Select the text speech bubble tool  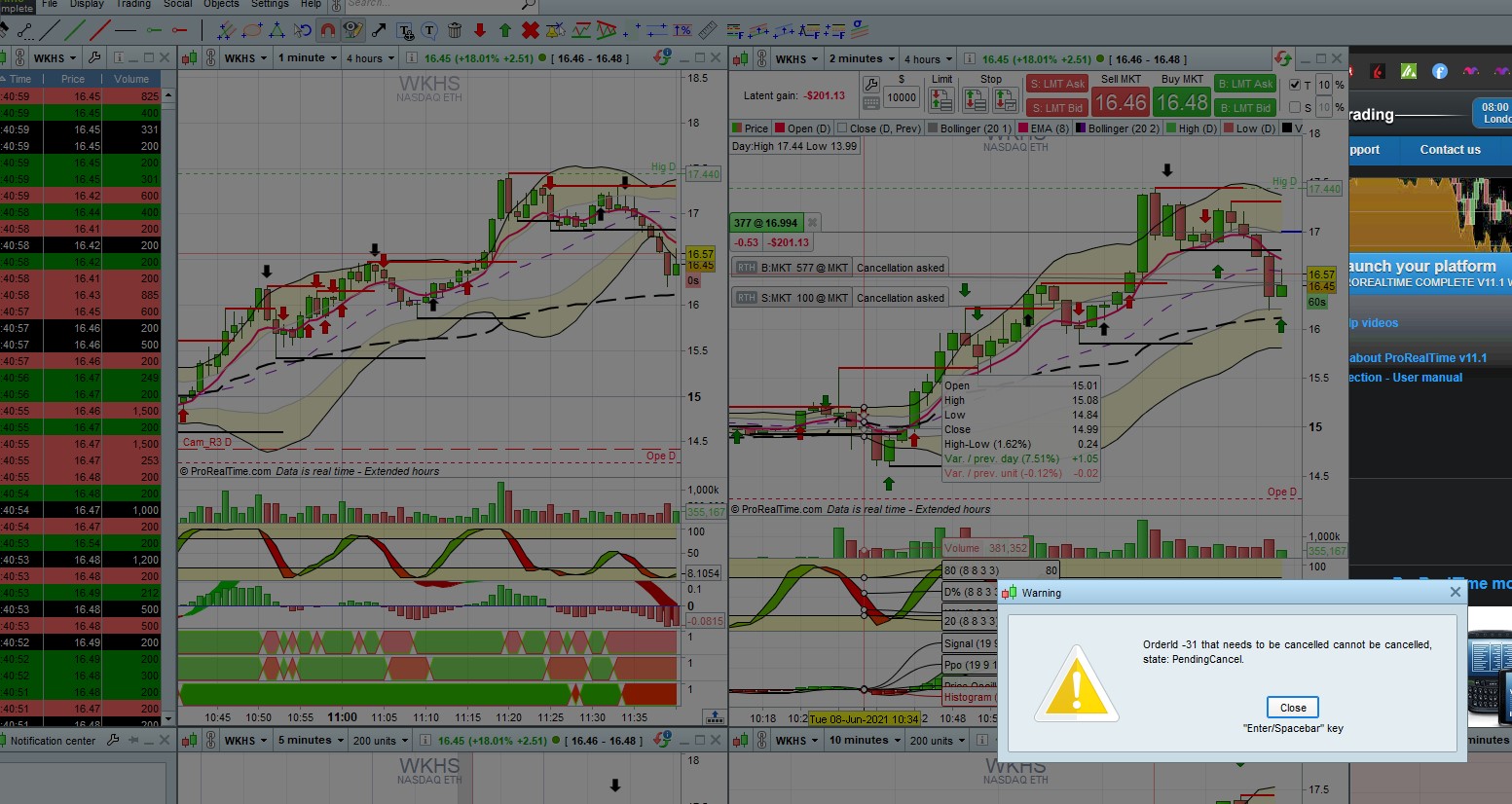429,30
